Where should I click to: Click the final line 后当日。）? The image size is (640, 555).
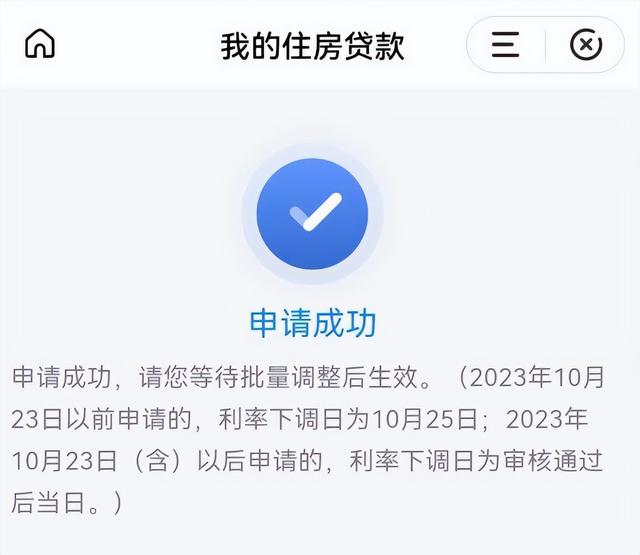pos(67,502)
